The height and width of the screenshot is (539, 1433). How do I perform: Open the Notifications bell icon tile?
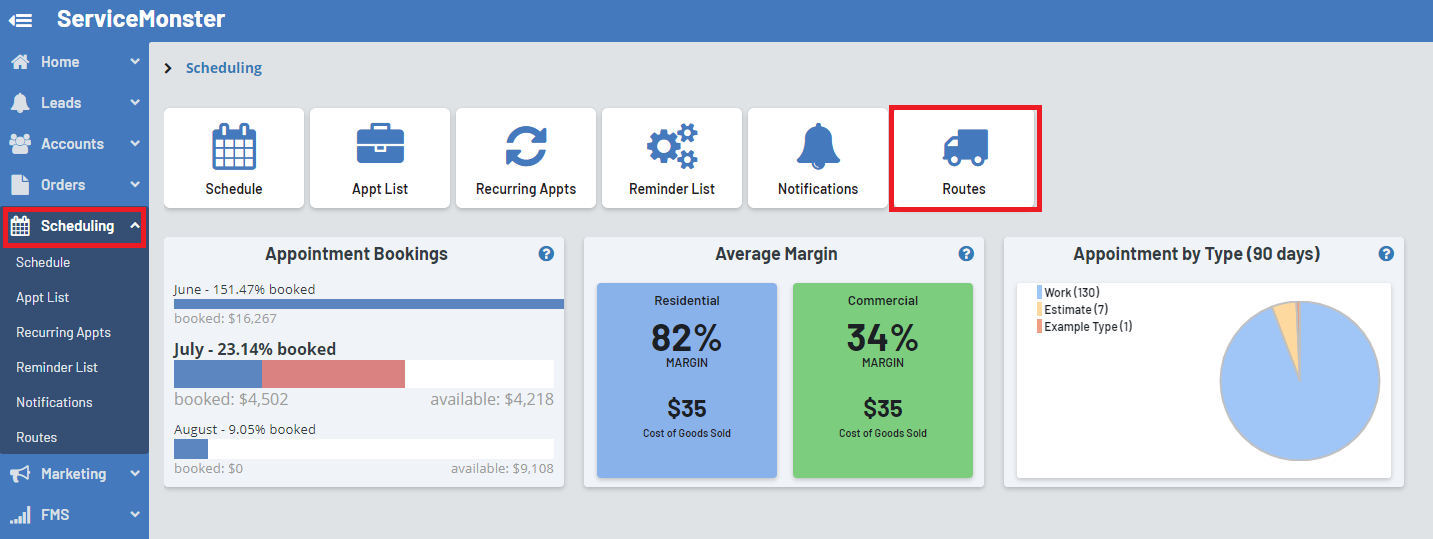[x=818, y=148]
